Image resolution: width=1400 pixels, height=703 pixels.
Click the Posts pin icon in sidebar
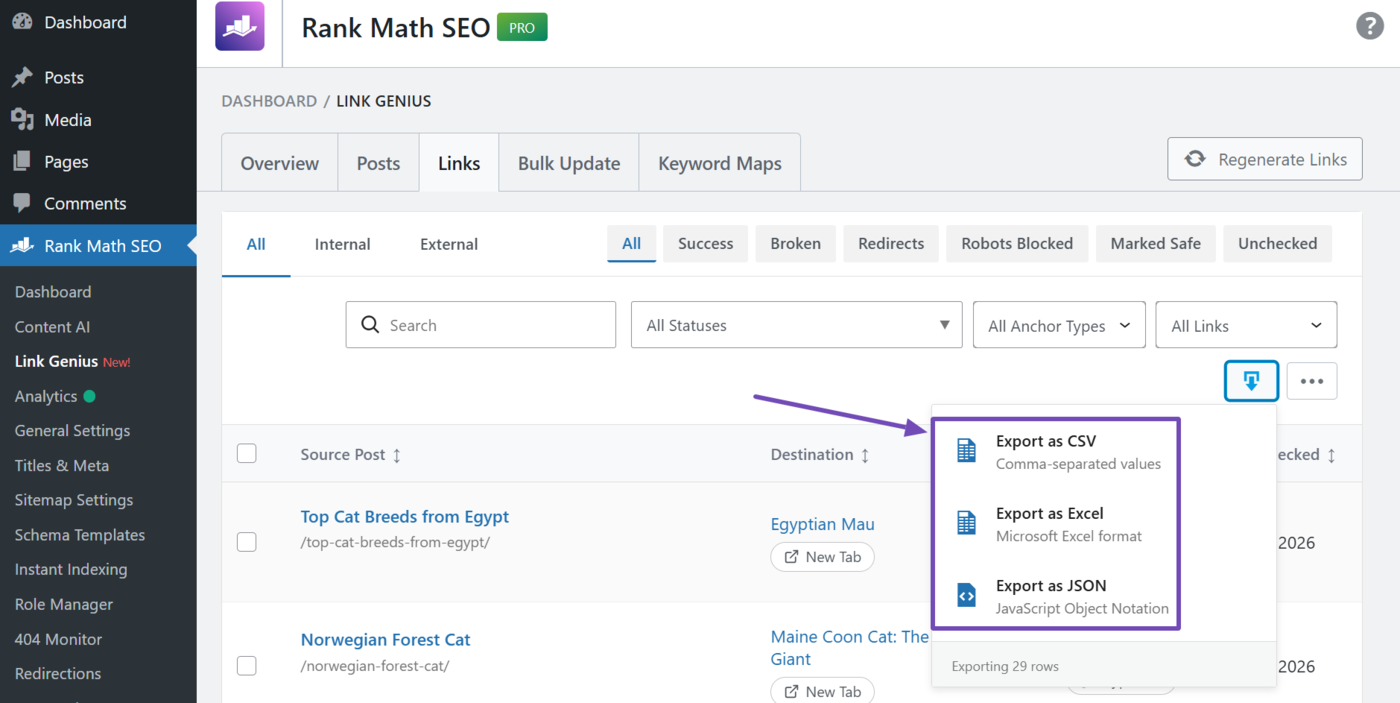point(22,77)
